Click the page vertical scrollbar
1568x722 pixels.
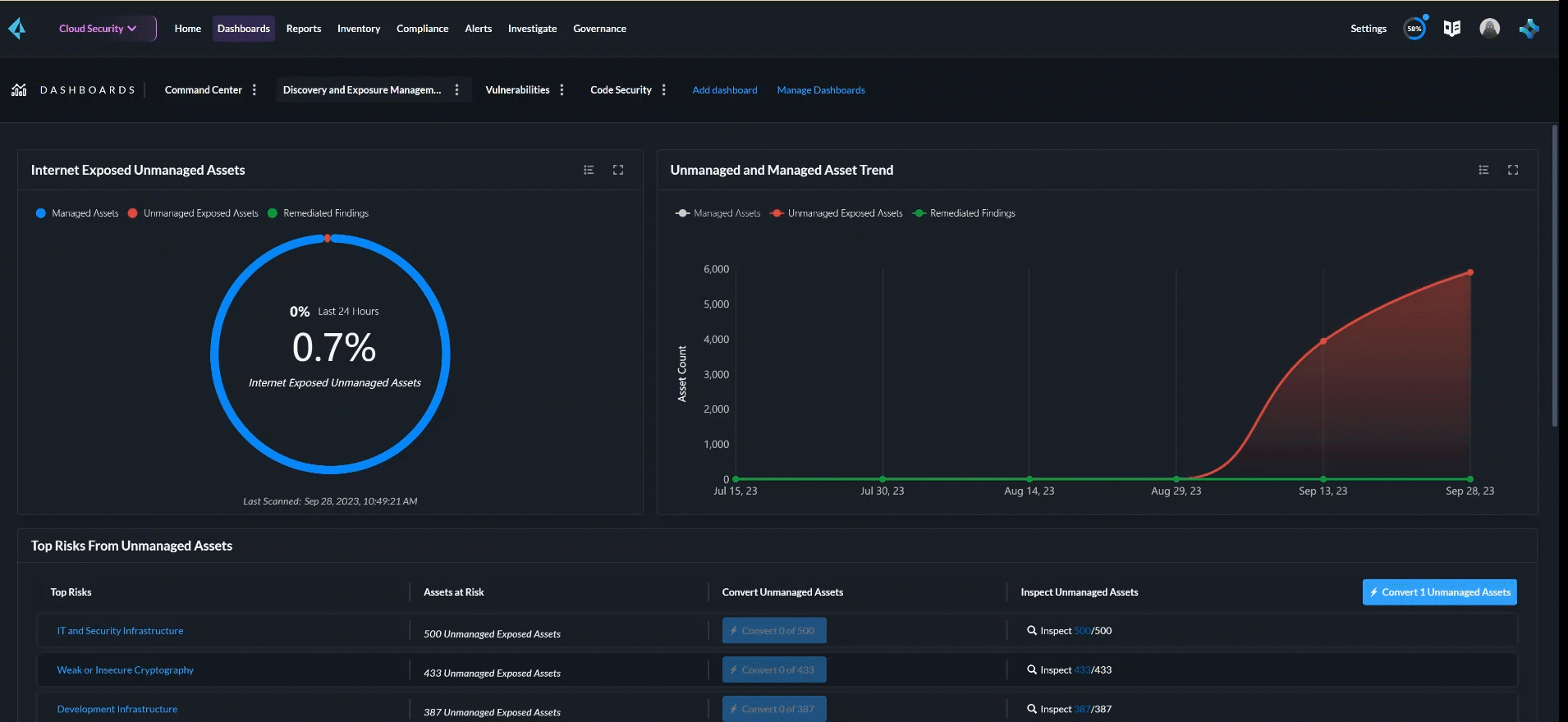pos(1555,276)
